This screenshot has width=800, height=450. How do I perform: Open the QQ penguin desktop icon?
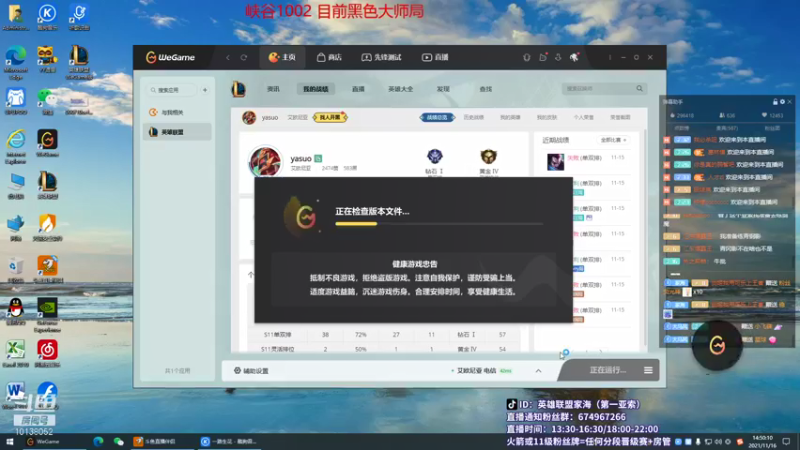pos(15,312)
